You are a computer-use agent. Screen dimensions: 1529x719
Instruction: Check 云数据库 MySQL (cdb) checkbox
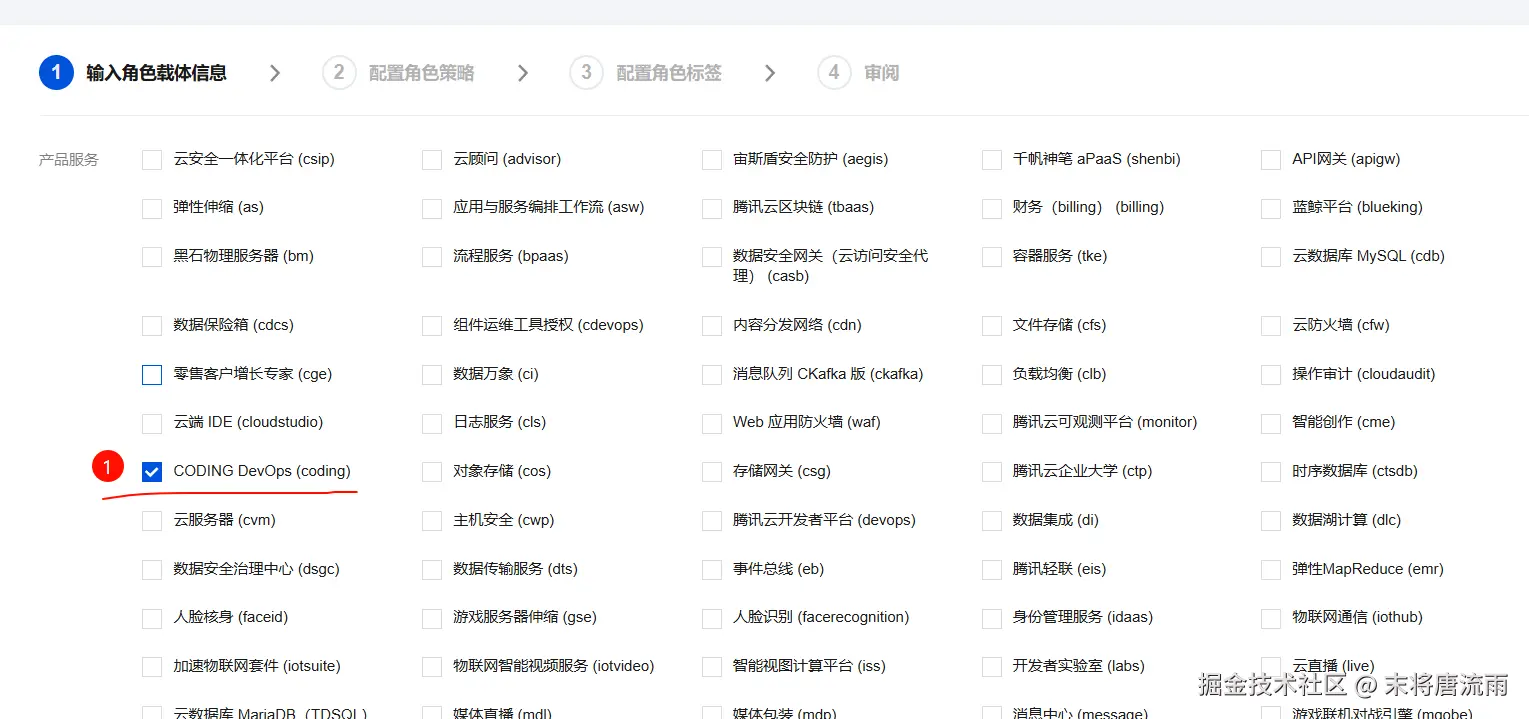[x=1271, y=257]
